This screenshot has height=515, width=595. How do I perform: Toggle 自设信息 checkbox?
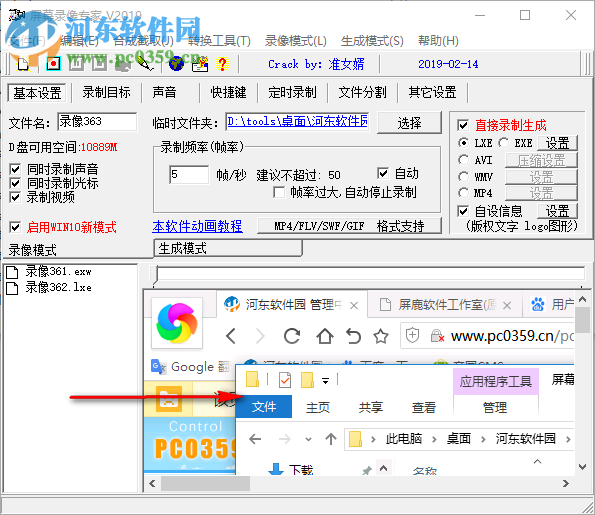(x=463, y=211)
